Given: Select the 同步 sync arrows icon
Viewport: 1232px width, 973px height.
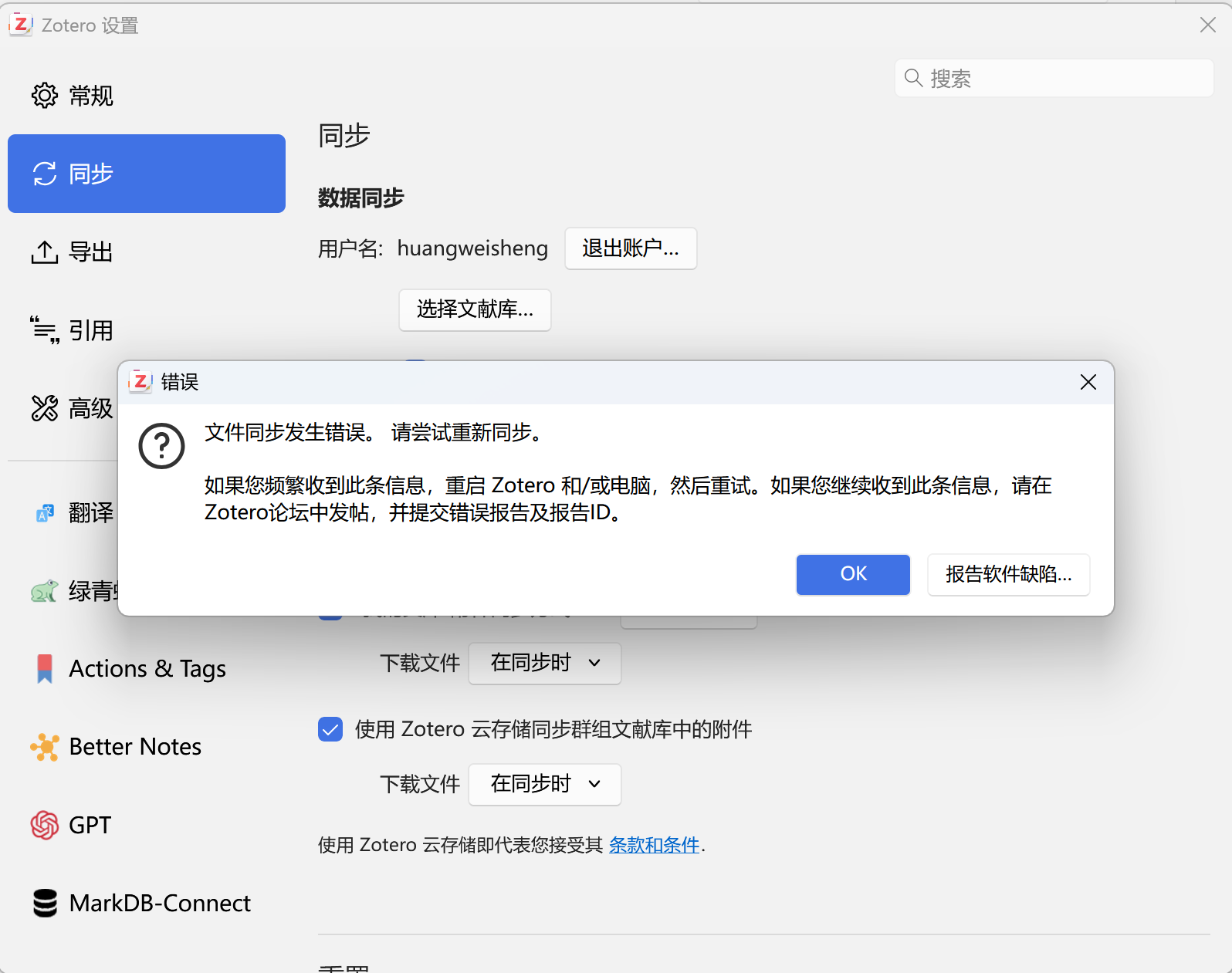Looking at the screenshot, I should coord(44,174).
